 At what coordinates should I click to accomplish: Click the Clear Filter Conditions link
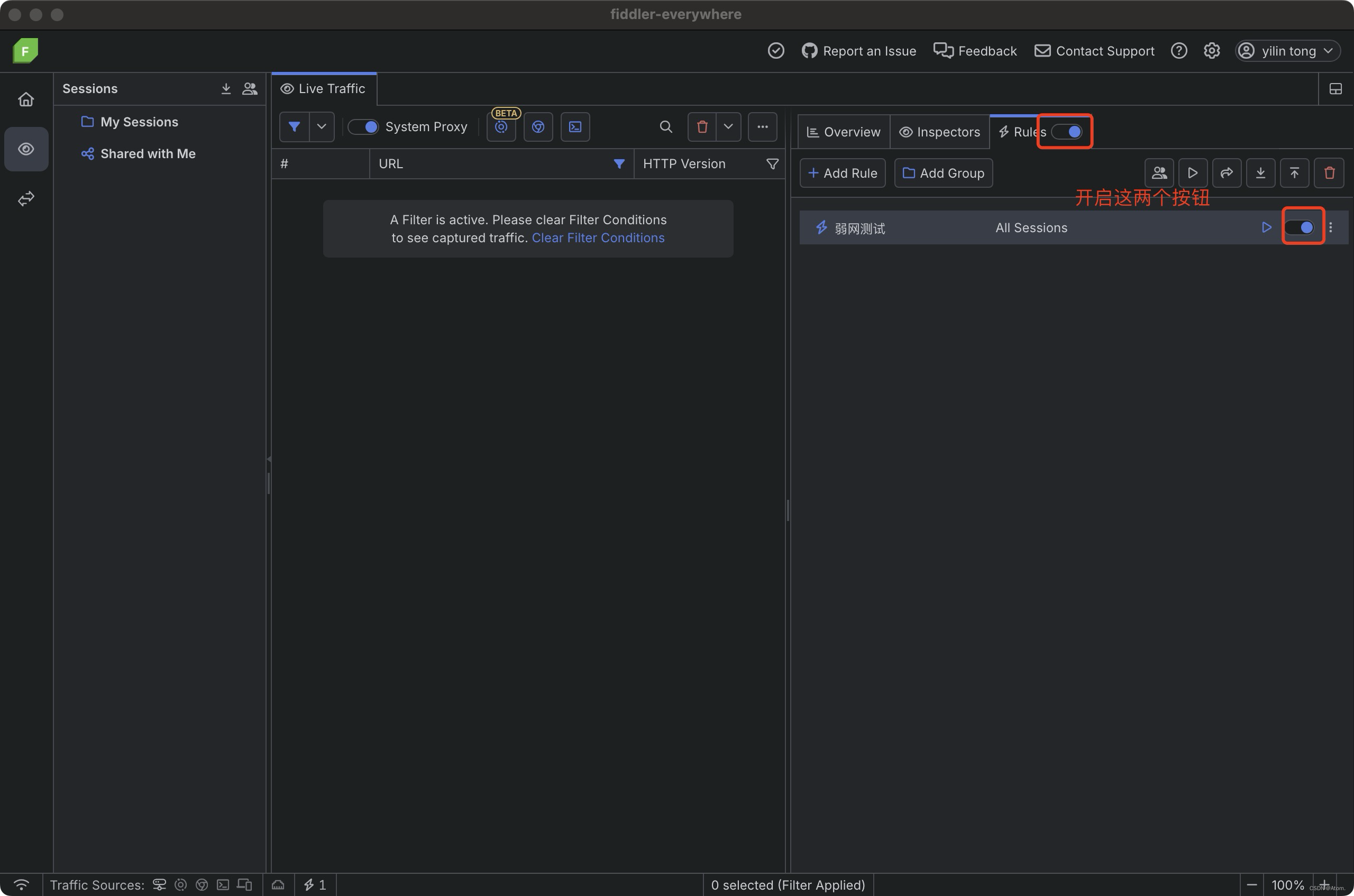(598, 237)
